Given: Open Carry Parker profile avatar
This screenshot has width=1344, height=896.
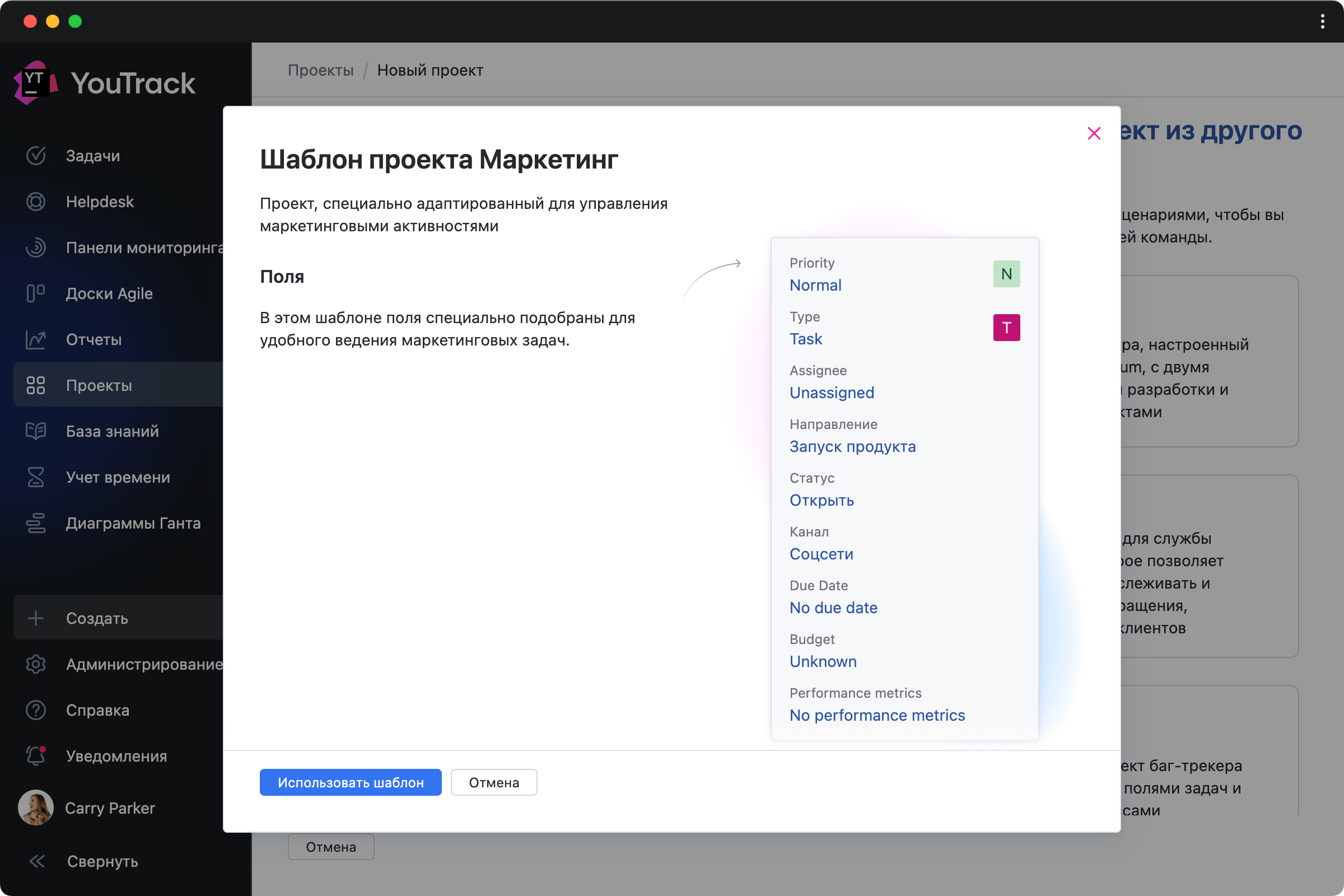Looking at the screenshot, I should [x=35, y=808].
